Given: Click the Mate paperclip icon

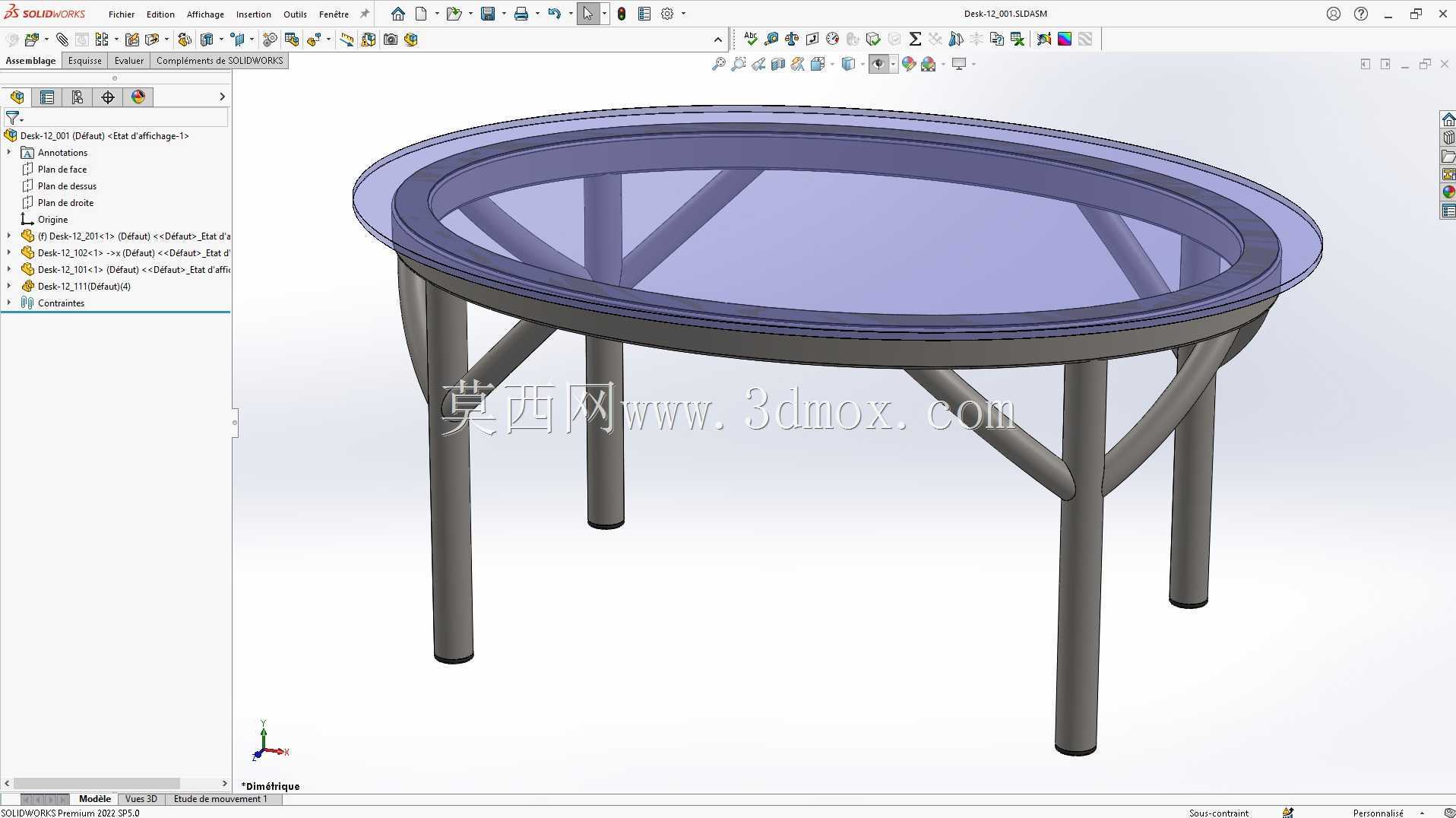Looking at the screenshot, I should pyautogui.click(x=62, y=40).
